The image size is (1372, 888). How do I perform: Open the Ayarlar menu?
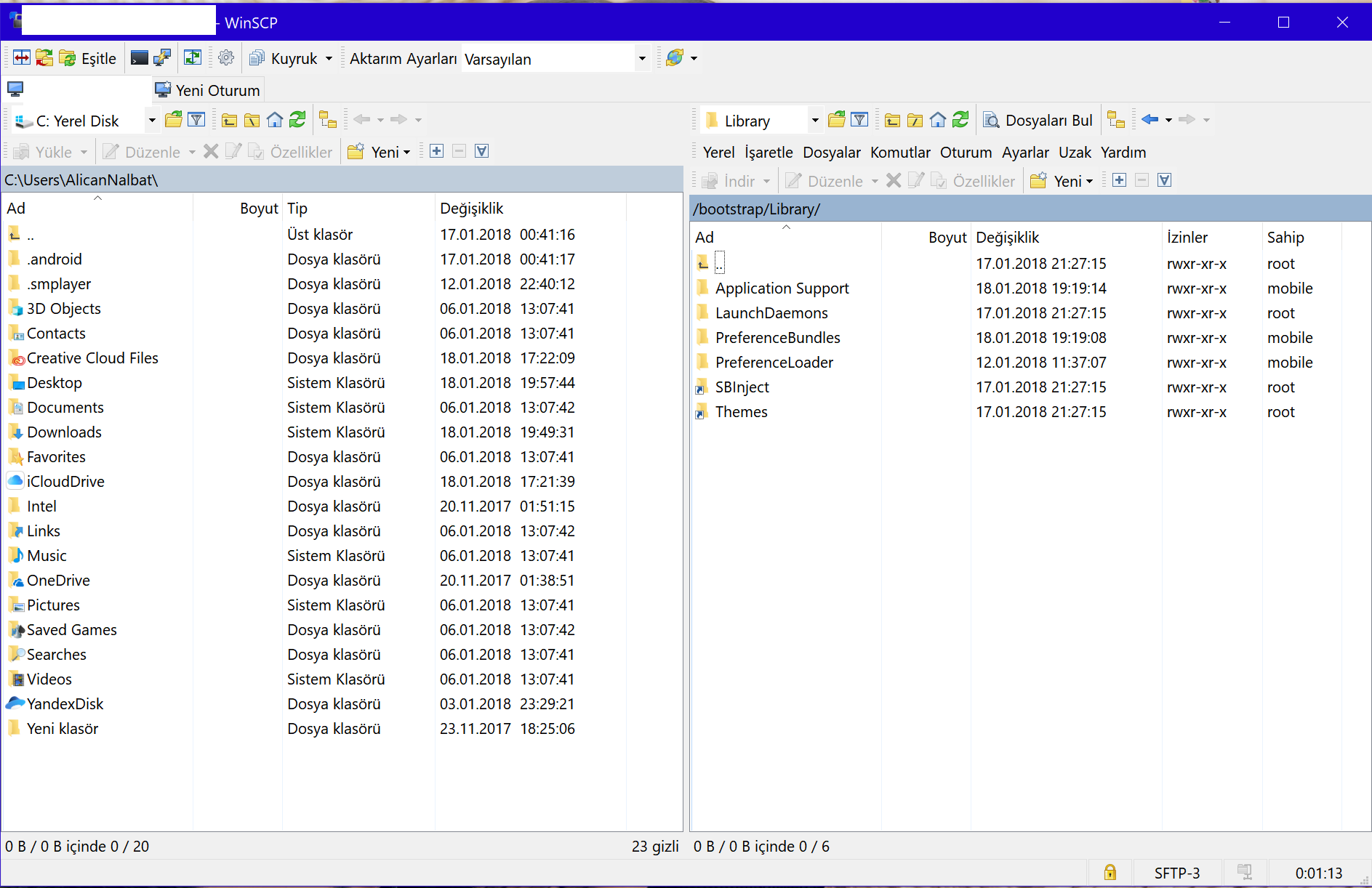point(1025,152)
